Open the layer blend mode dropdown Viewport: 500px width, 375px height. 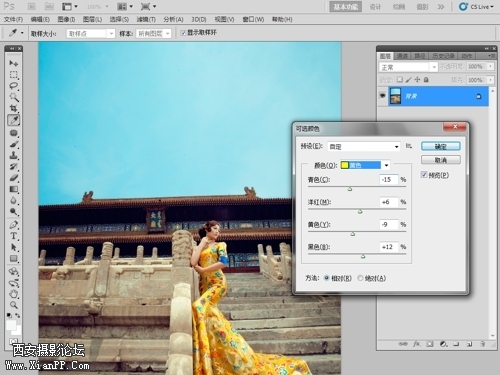click(x=408, y=67)
